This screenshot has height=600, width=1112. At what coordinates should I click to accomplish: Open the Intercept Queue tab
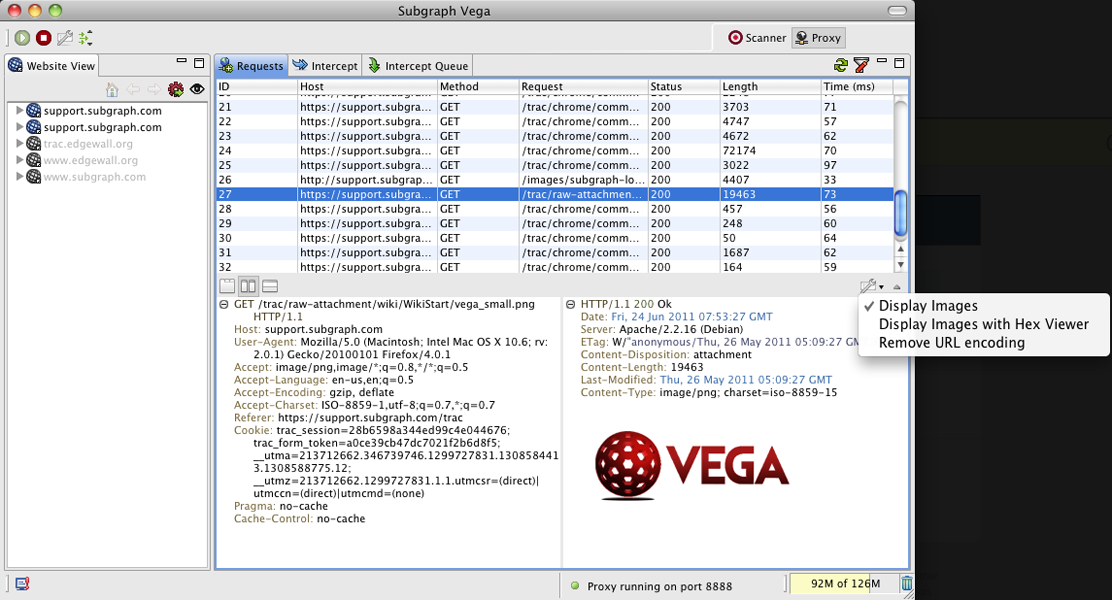[418, 66]
